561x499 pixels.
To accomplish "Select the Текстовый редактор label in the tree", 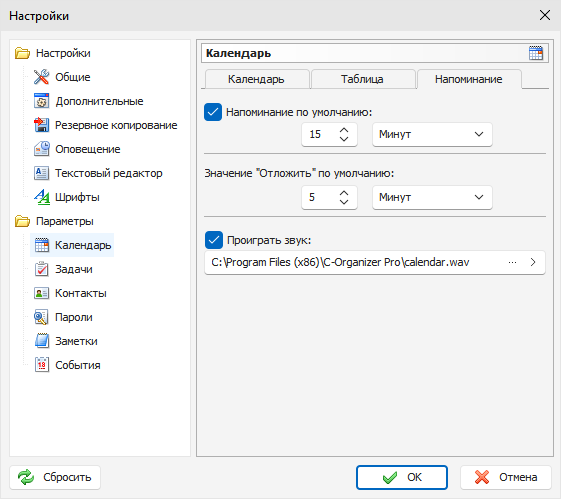I will pyautogui.click(x=109, y=173).
